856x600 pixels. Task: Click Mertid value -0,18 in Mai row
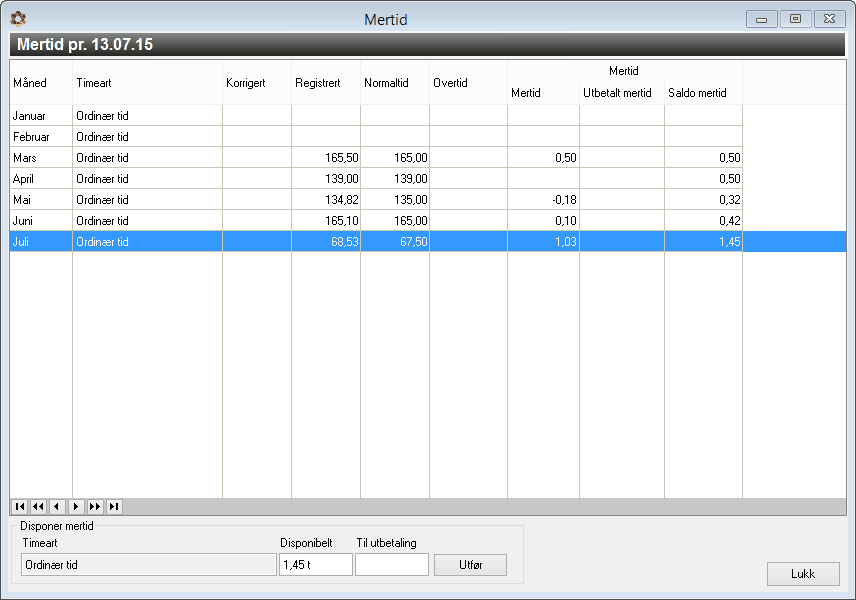click(x=564, y=200)
